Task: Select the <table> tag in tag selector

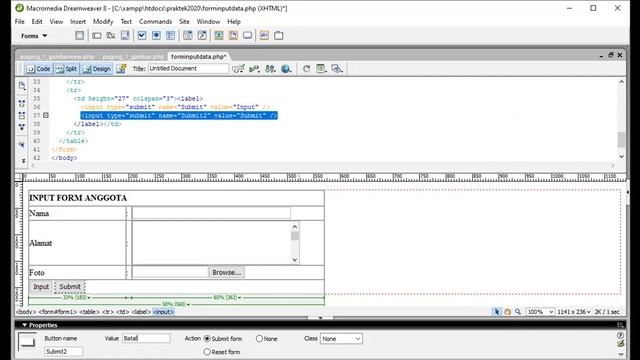Action: point(89,312)
